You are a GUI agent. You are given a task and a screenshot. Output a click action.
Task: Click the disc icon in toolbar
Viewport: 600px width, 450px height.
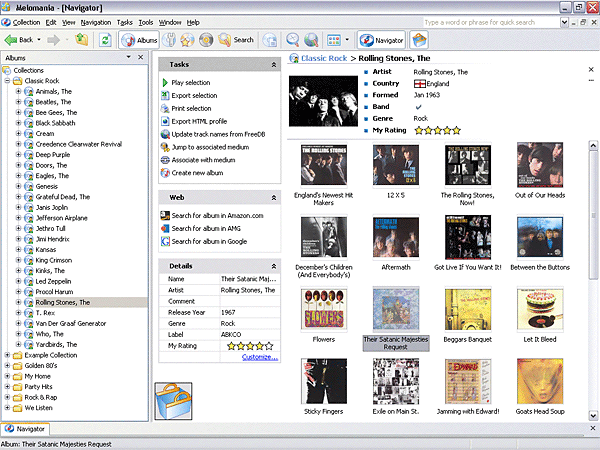206,40
